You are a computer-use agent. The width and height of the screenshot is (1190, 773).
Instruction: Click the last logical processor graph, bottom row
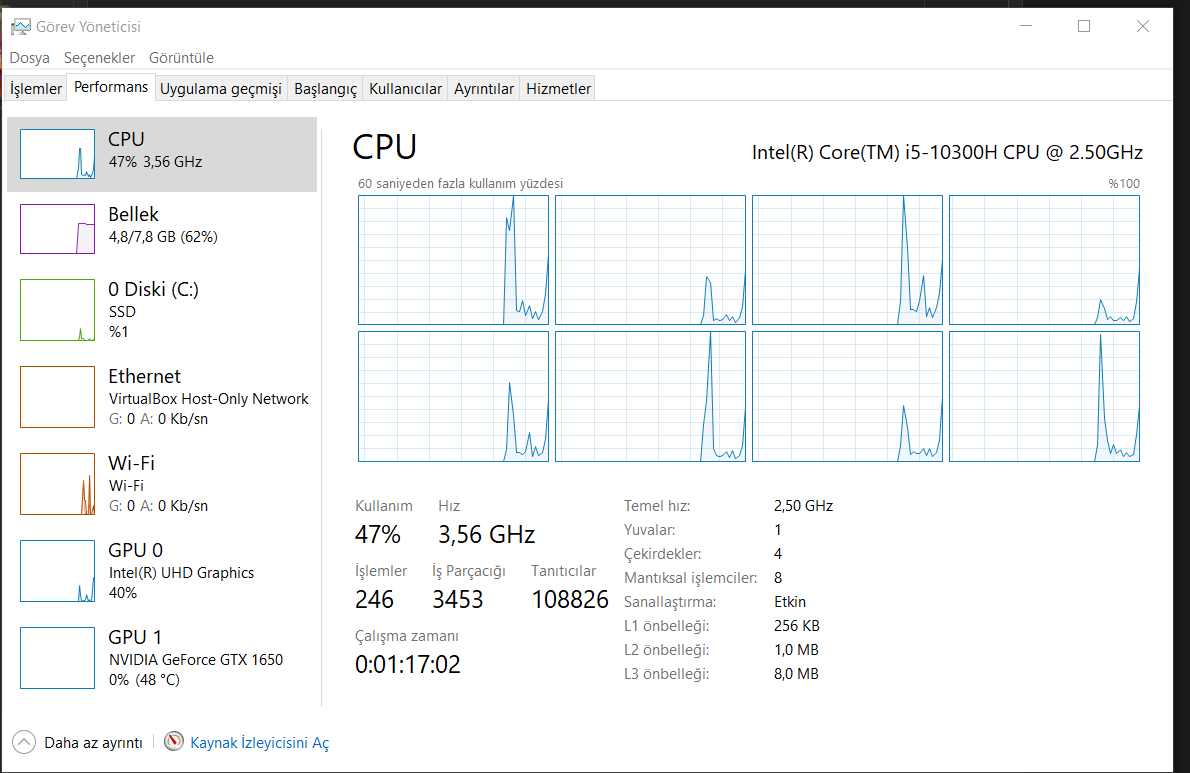pos(1044,396)
